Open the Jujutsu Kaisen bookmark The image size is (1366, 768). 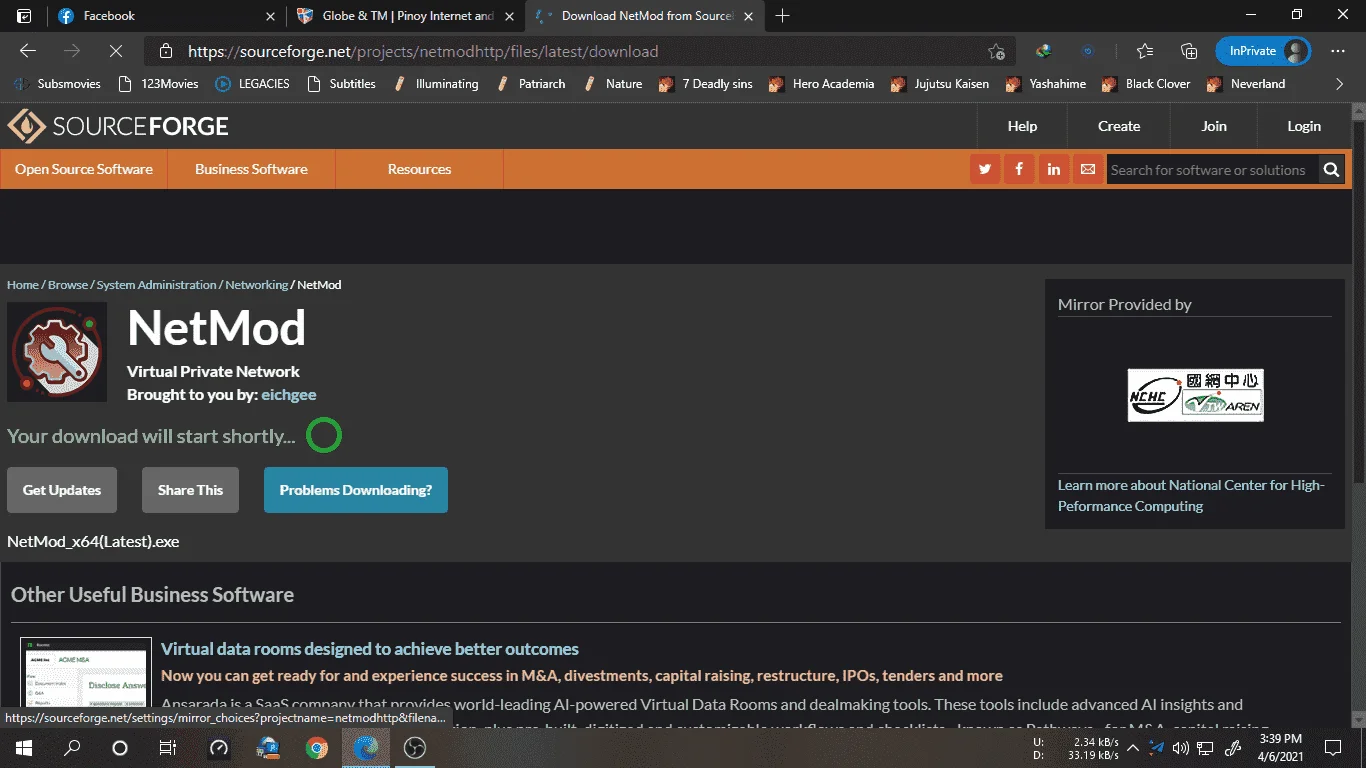pyautogui.click(x=940, y=84)
